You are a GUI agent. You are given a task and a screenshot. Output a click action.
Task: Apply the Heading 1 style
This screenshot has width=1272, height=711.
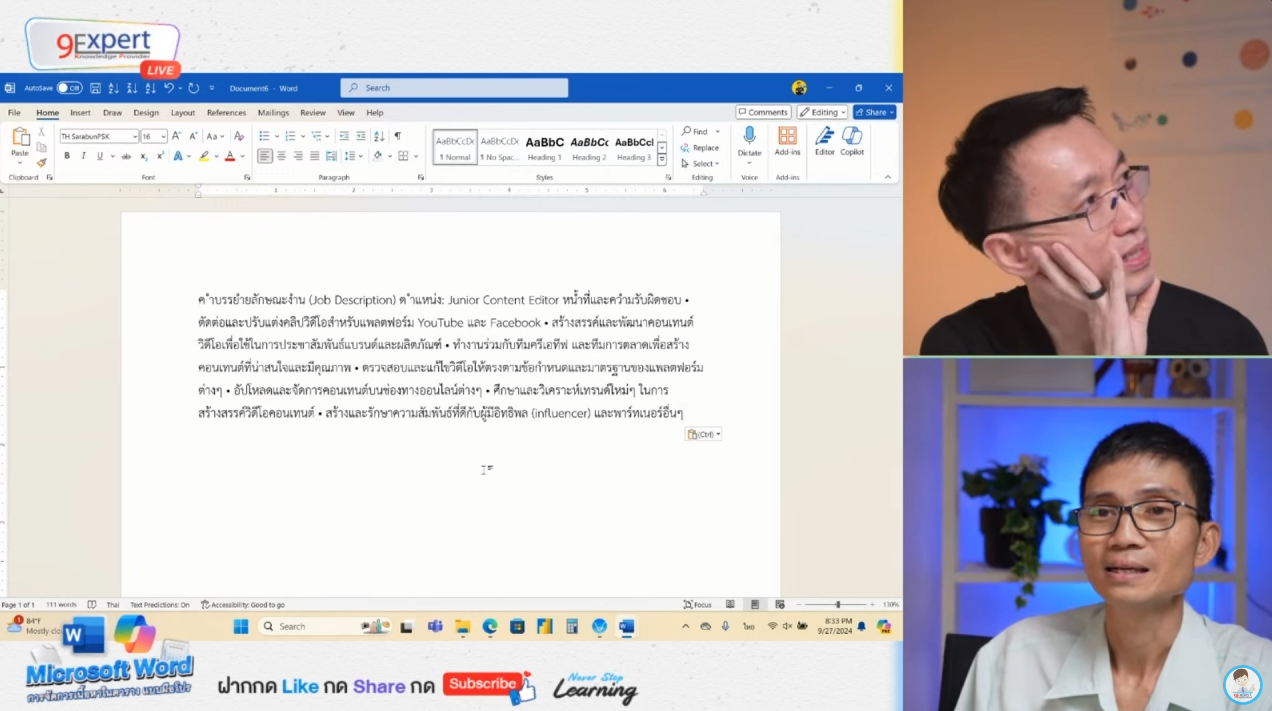(544, 147)
